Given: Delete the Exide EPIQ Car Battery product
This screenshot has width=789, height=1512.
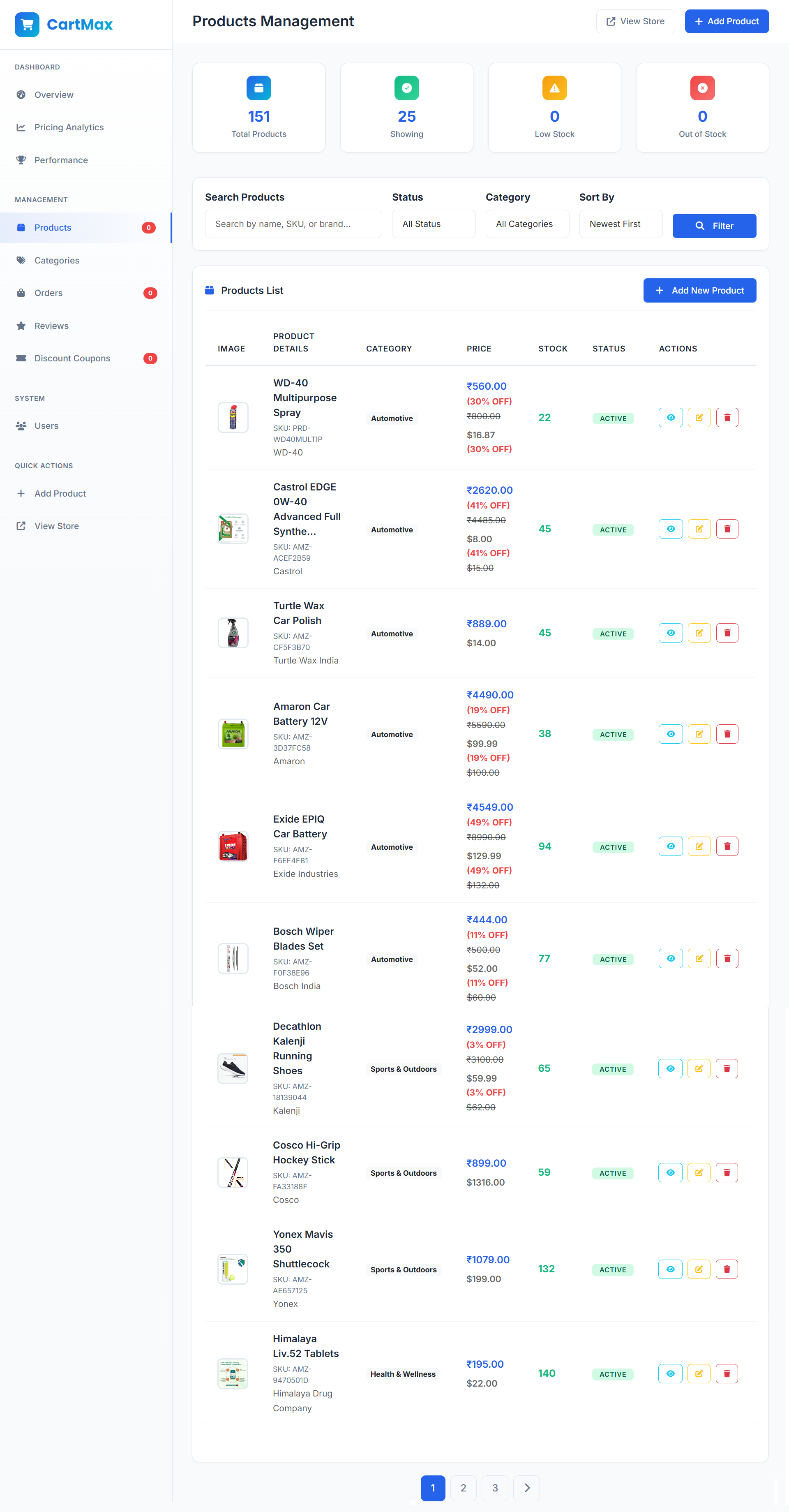Looking at the screenshot, I should coord(727,846).
